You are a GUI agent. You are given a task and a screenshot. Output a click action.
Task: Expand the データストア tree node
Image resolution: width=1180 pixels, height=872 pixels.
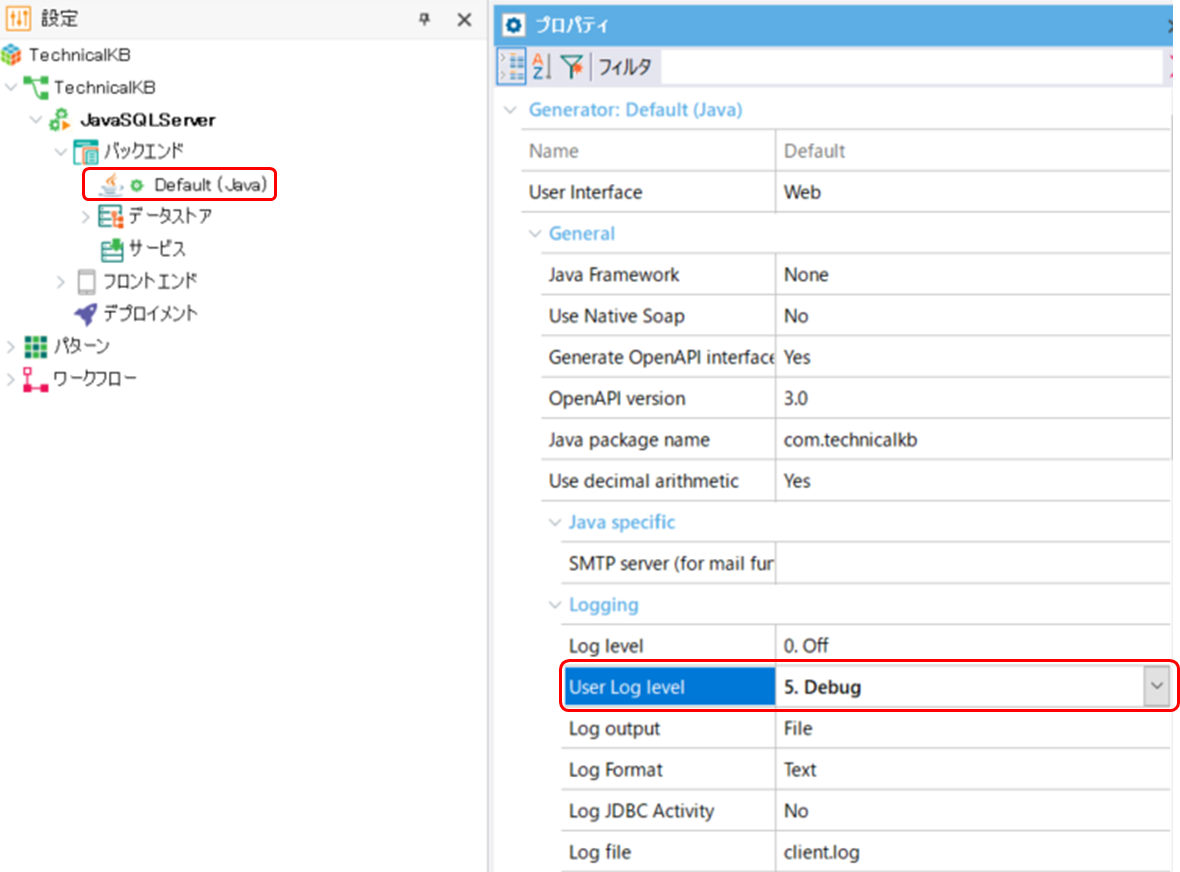[85, 216]
